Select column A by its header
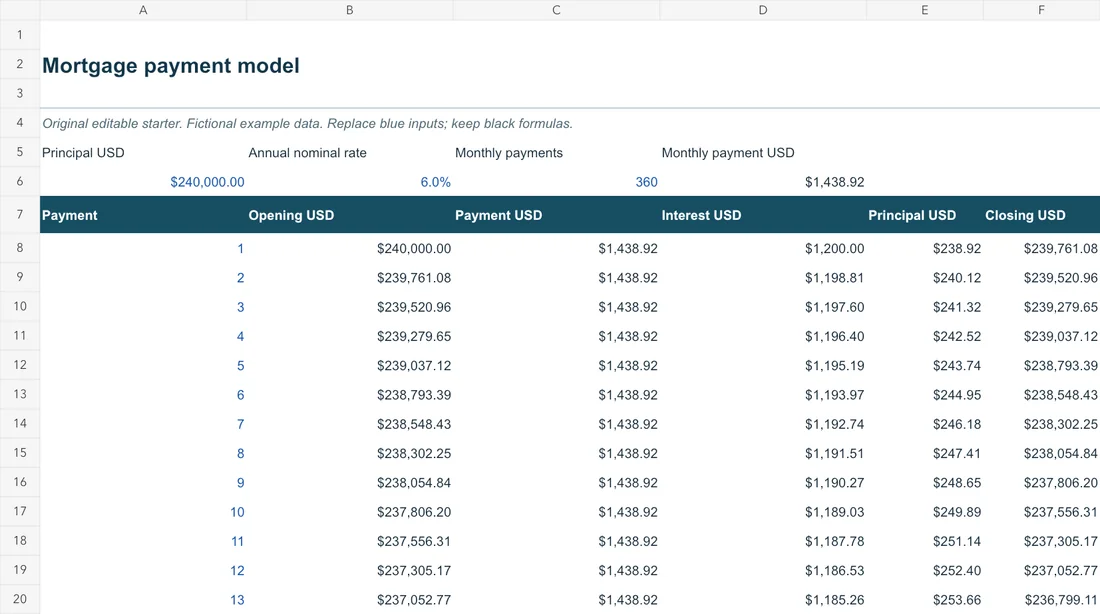The height and width of the screenshot is (614, 1100). tap(143, 10)
